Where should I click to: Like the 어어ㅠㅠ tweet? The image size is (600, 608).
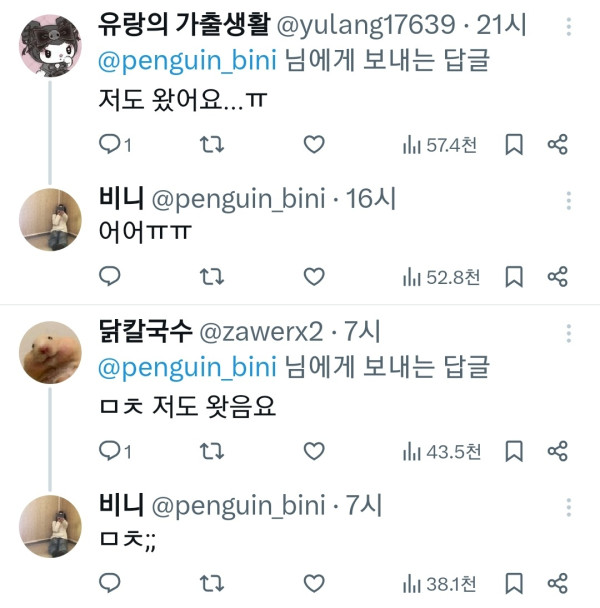click(314, 276)
